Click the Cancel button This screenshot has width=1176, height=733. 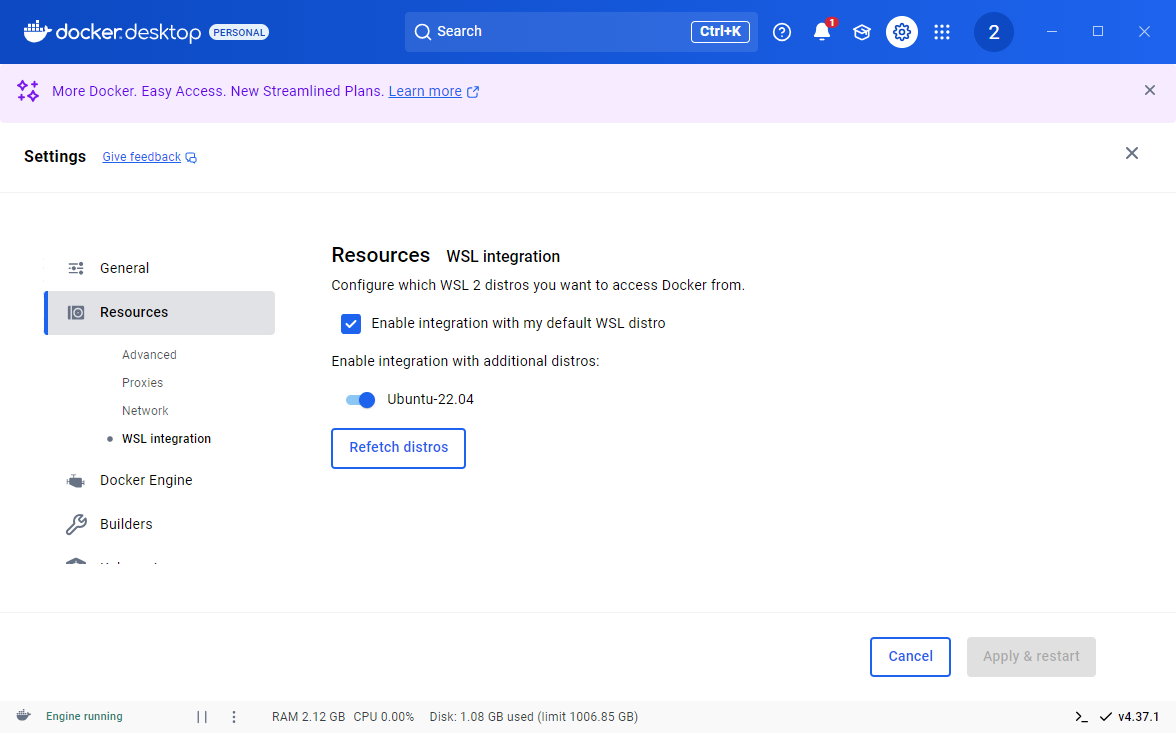(910, 657)
